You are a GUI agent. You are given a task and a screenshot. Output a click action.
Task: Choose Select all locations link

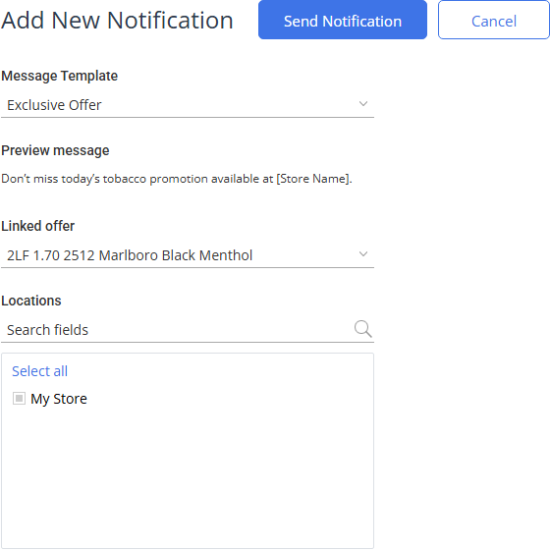point(40,371)
